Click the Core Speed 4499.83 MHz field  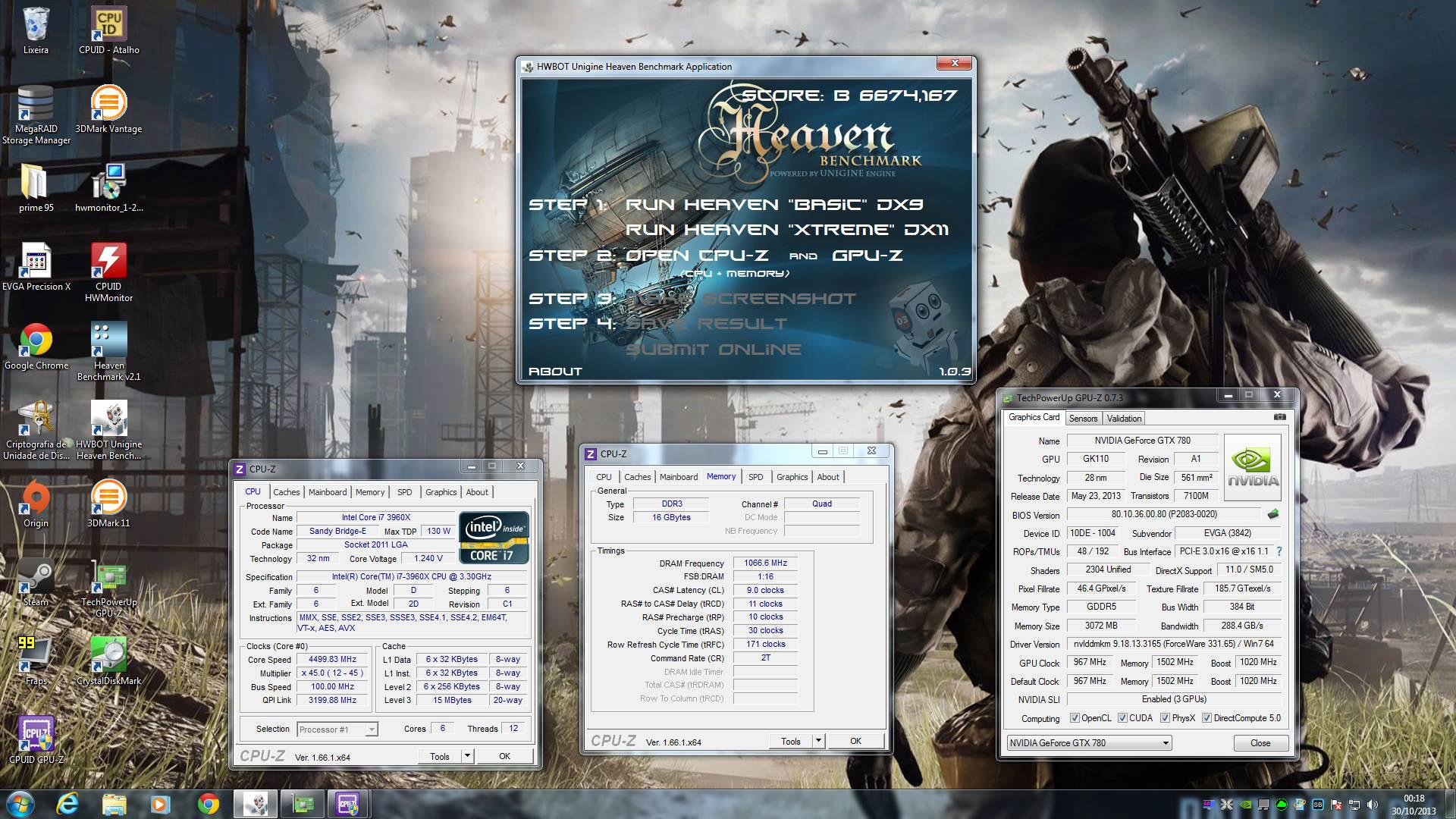click(x=333, y=660)
